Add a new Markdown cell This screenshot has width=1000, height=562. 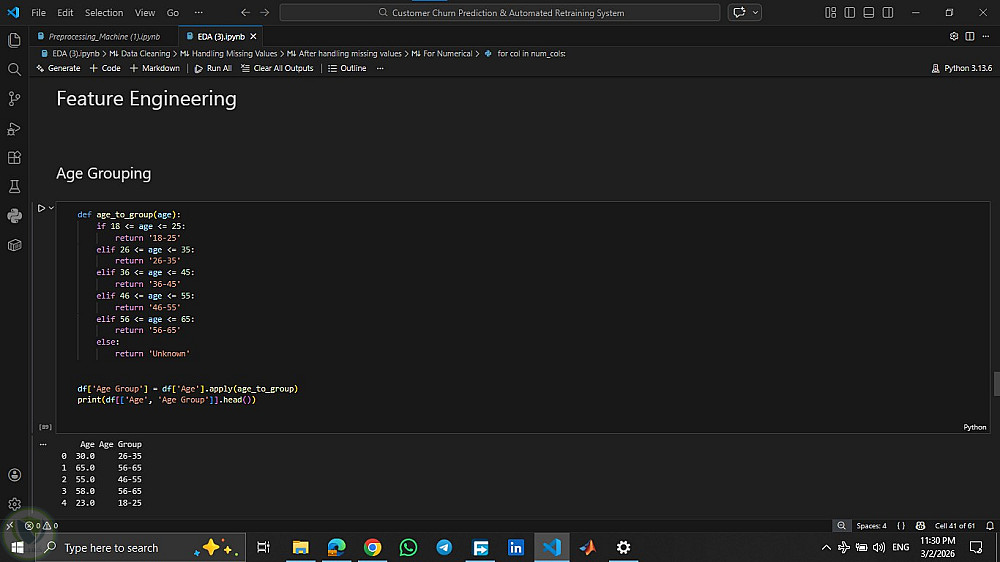[155, 68]
